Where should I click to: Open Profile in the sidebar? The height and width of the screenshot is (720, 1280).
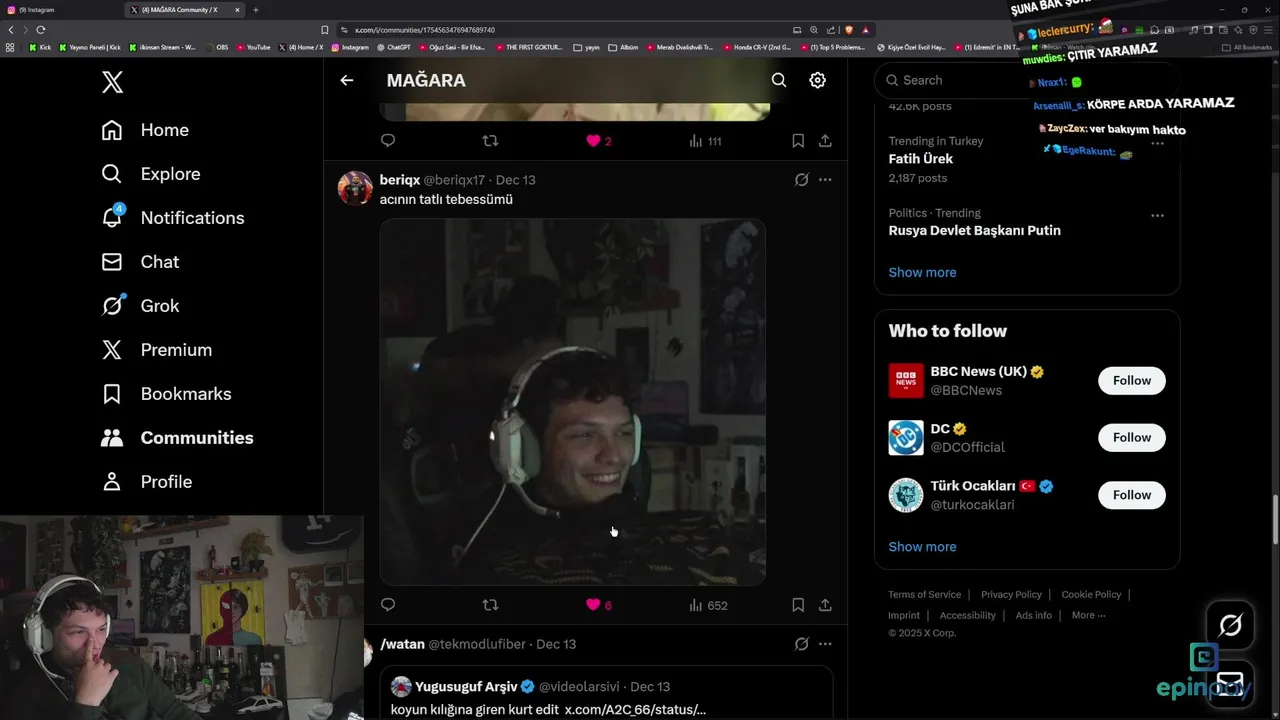(x=146, y=482)
